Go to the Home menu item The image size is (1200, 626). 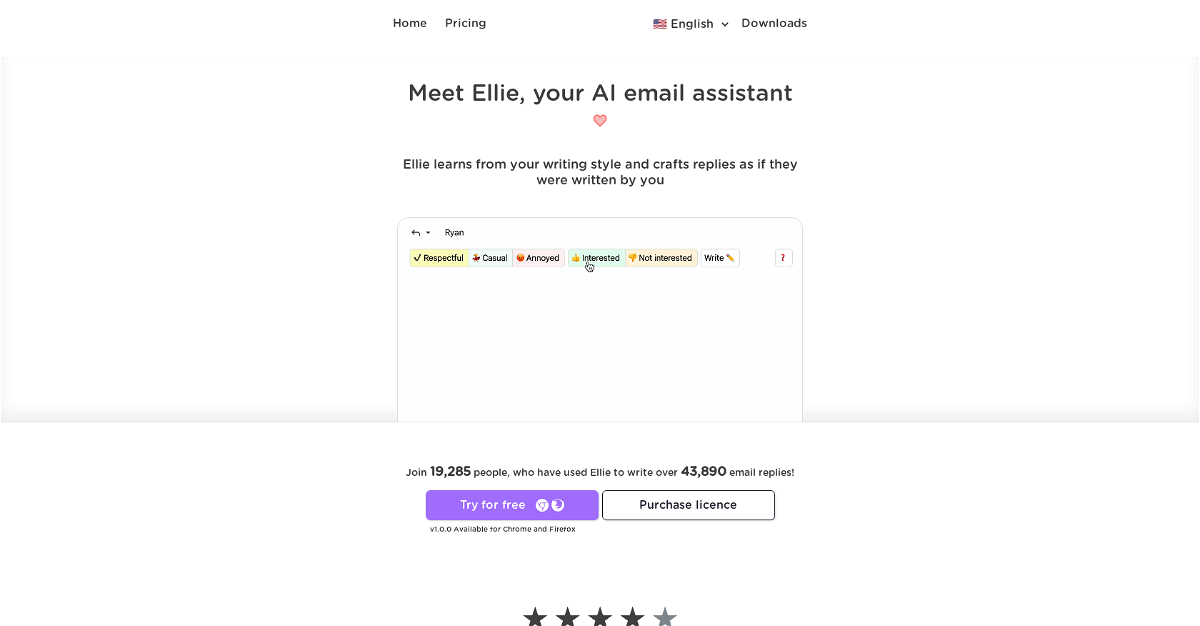[x=410, y=23]
